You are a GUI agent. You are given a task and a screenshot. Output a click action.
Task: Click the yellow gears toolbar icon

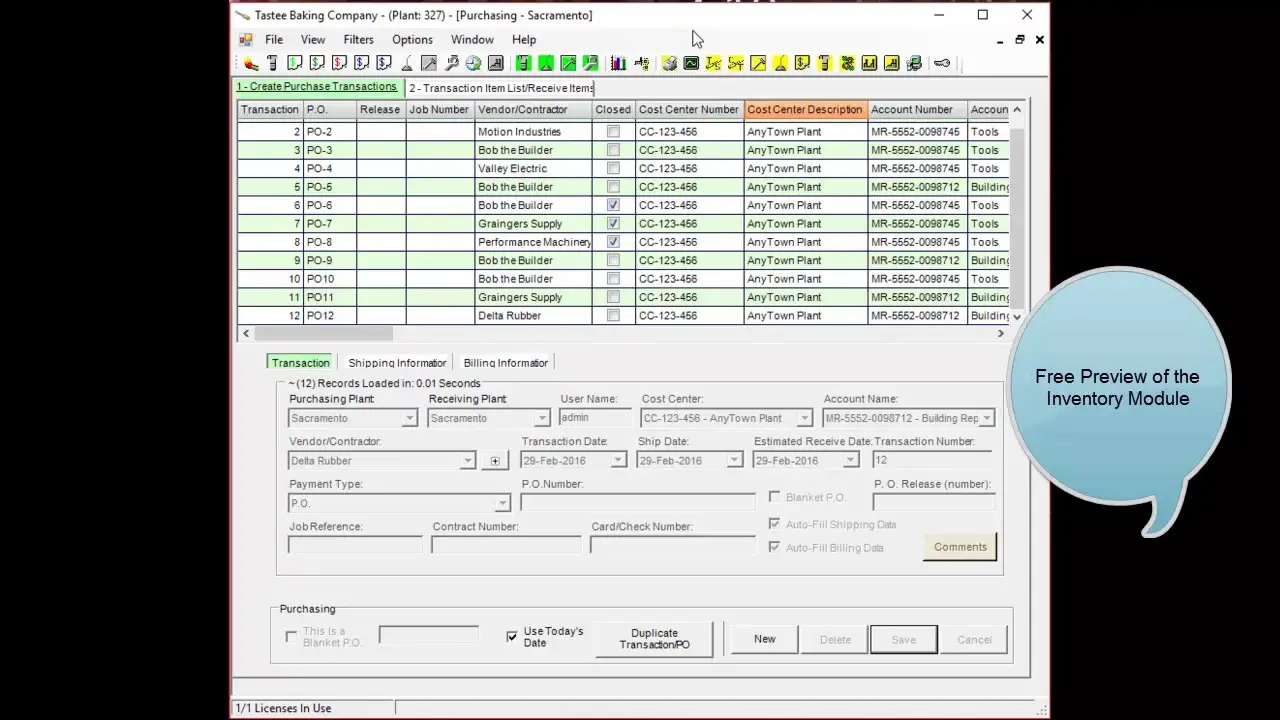point(847,63)
